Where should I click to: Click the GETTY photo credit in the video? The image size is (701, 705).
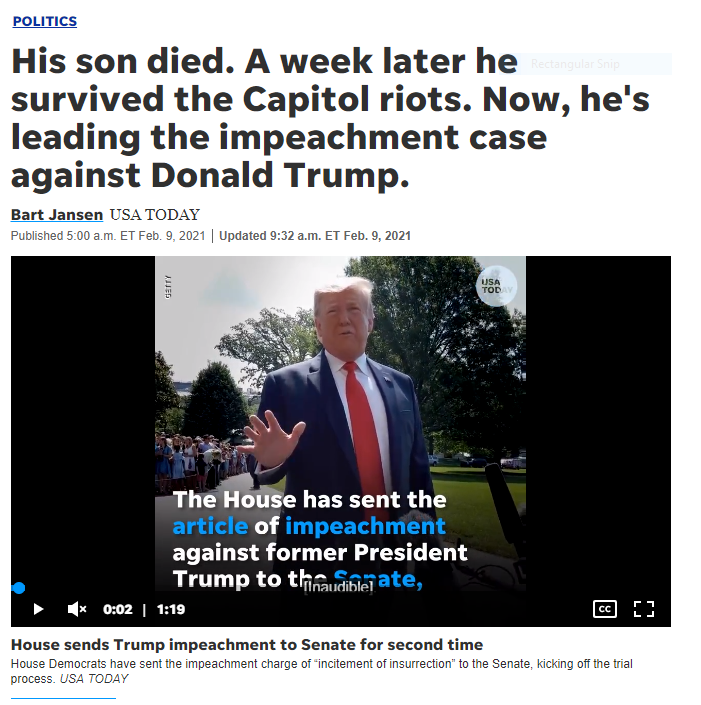pos(168,286)
